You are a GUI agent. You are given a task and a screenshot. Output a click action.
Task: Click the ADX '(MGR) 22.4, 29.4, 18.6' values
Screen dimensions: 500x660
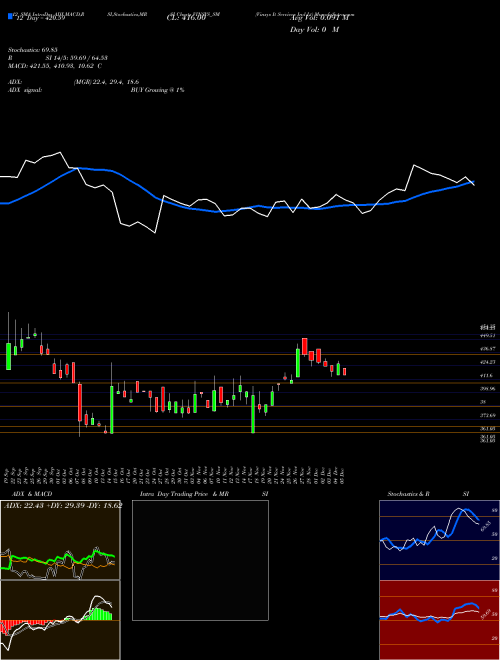(x=106, y=82)
